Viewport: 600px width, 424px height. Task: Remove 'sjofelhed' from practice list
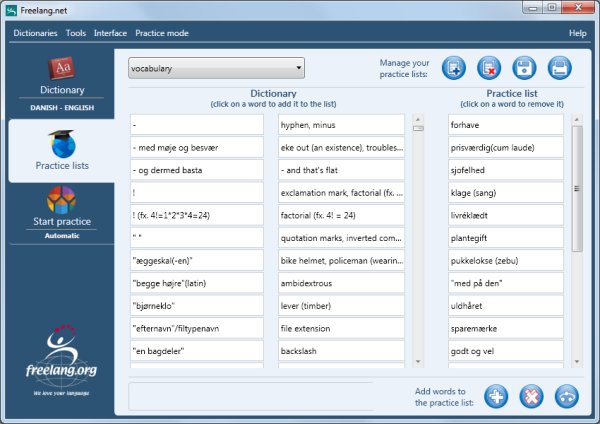click(506, 170)
